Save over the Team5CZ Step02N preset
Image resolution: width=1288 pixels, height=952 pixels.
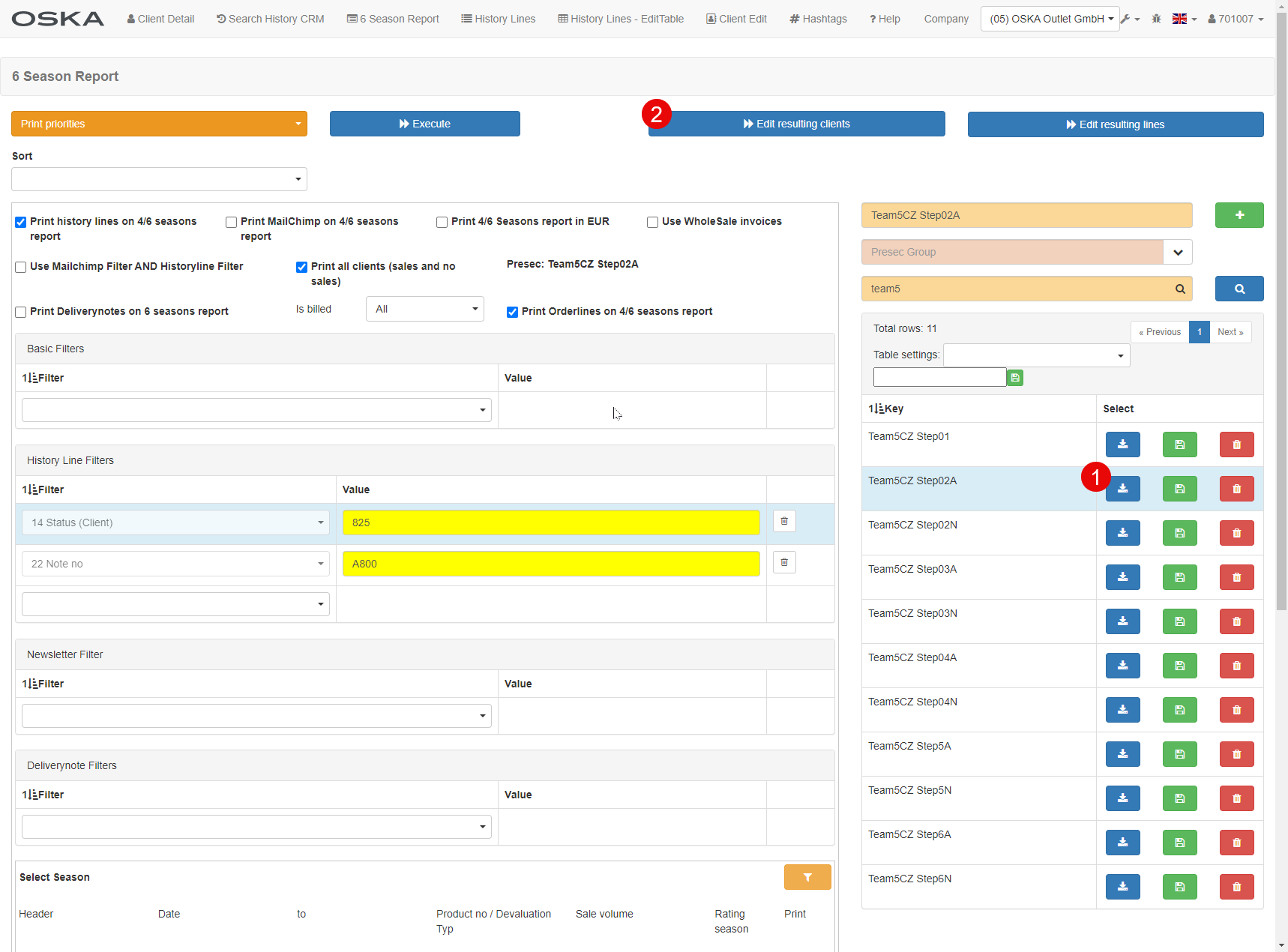click(x=1179, y=533)
